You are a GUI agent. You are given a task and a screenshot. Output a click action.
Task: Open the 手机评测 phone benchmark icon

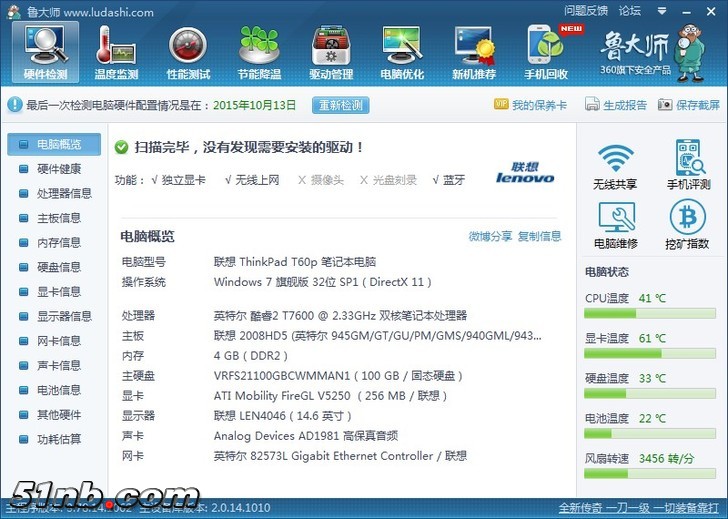click(687, 166)
